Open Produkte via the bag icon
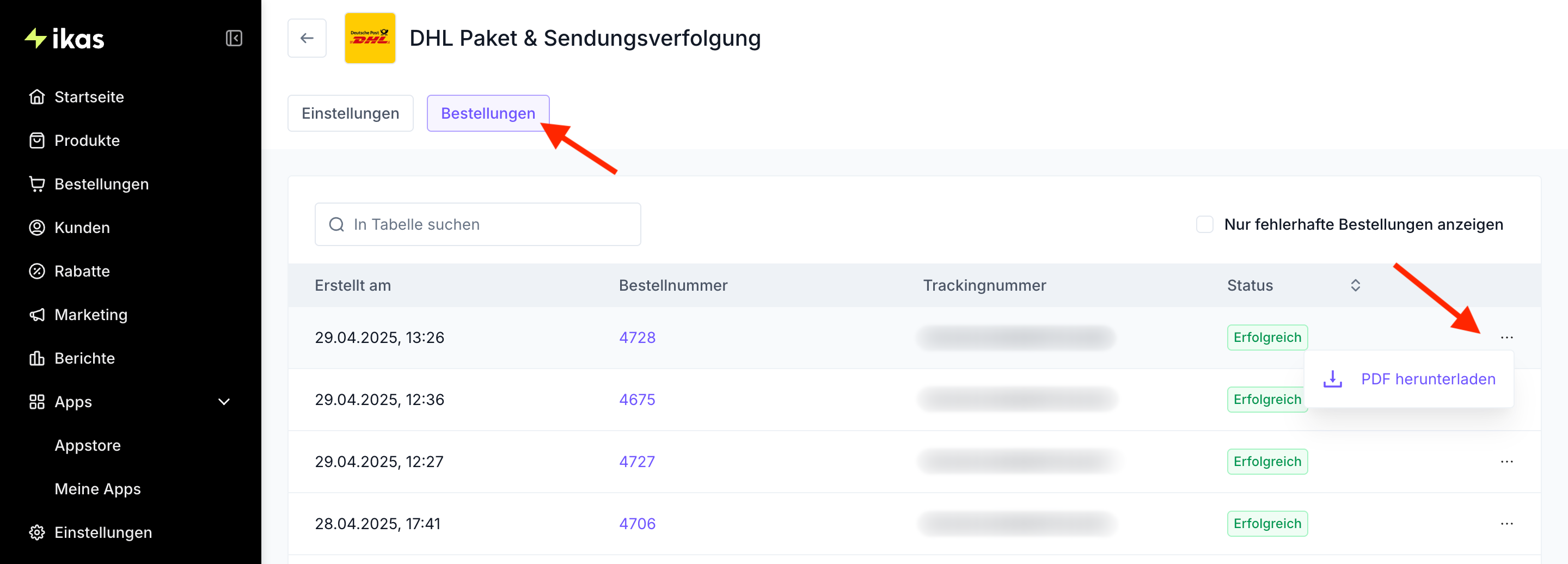This screenshot has height=564, width=1568. pos(37,140)
